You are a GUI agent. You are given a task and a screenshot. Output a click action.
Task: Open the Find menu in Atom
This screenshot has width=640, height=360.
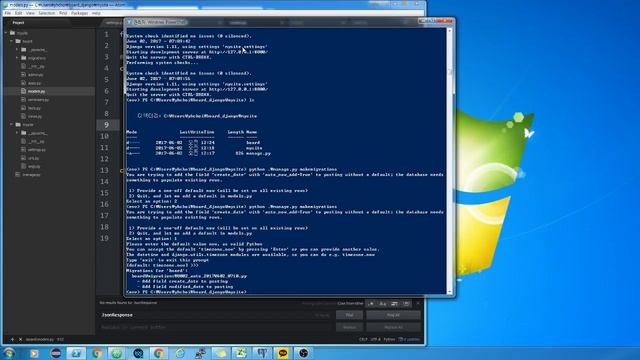[63, 13]
